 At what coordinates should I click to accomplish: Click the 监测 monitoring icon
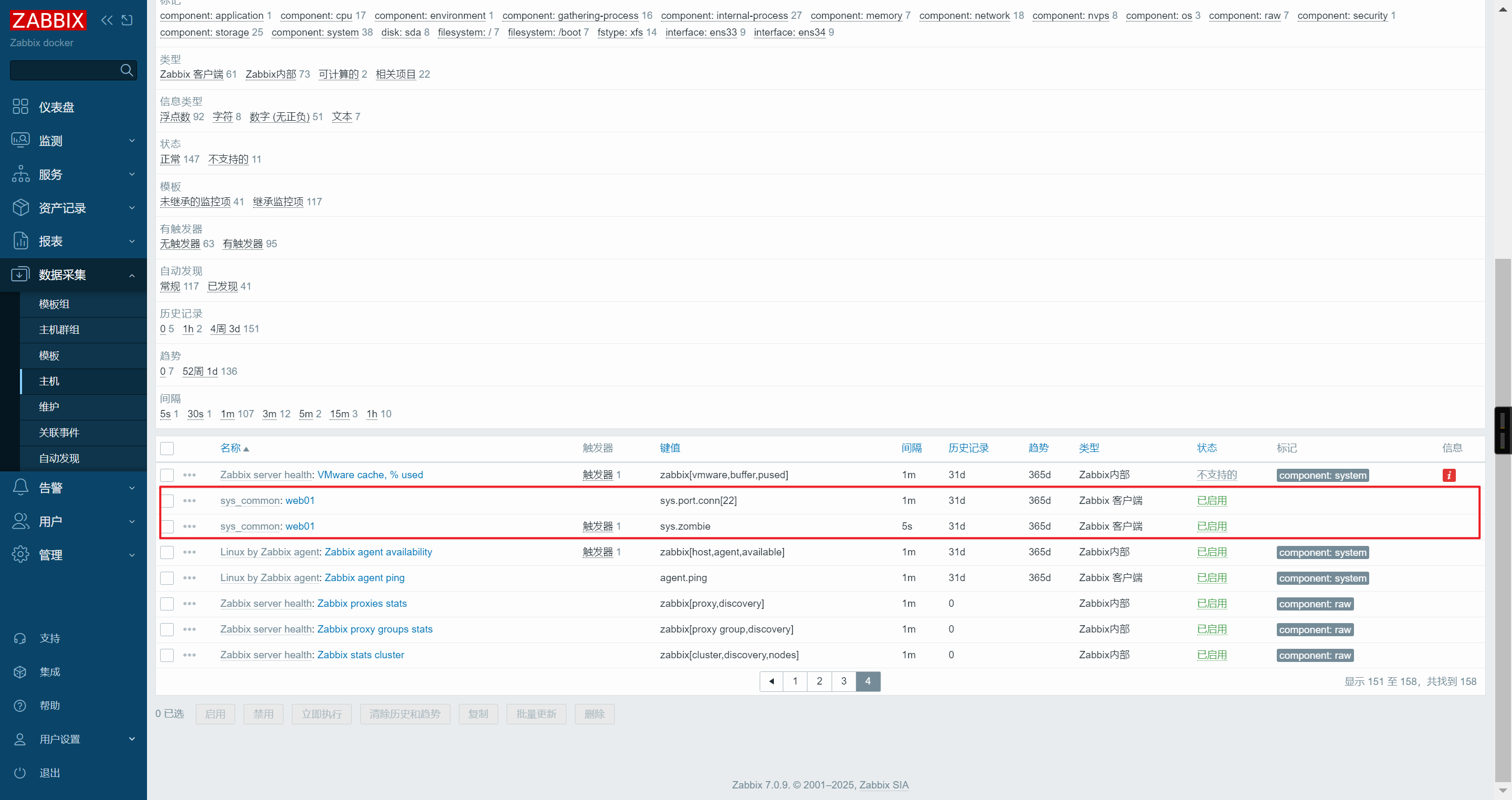coord(20,140)
